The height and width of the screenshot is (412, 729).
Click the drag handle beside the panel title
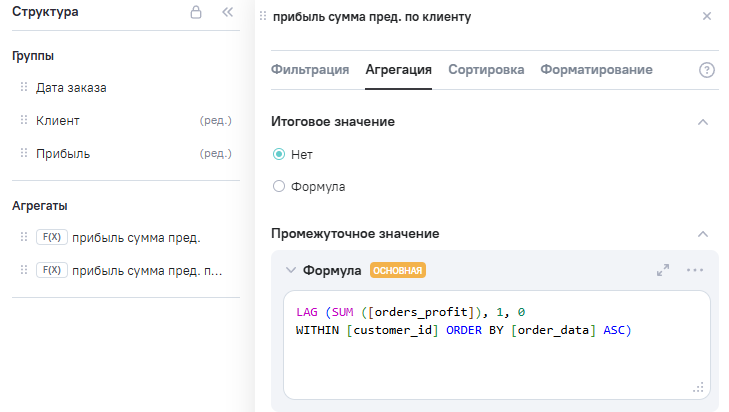(263, 17)
